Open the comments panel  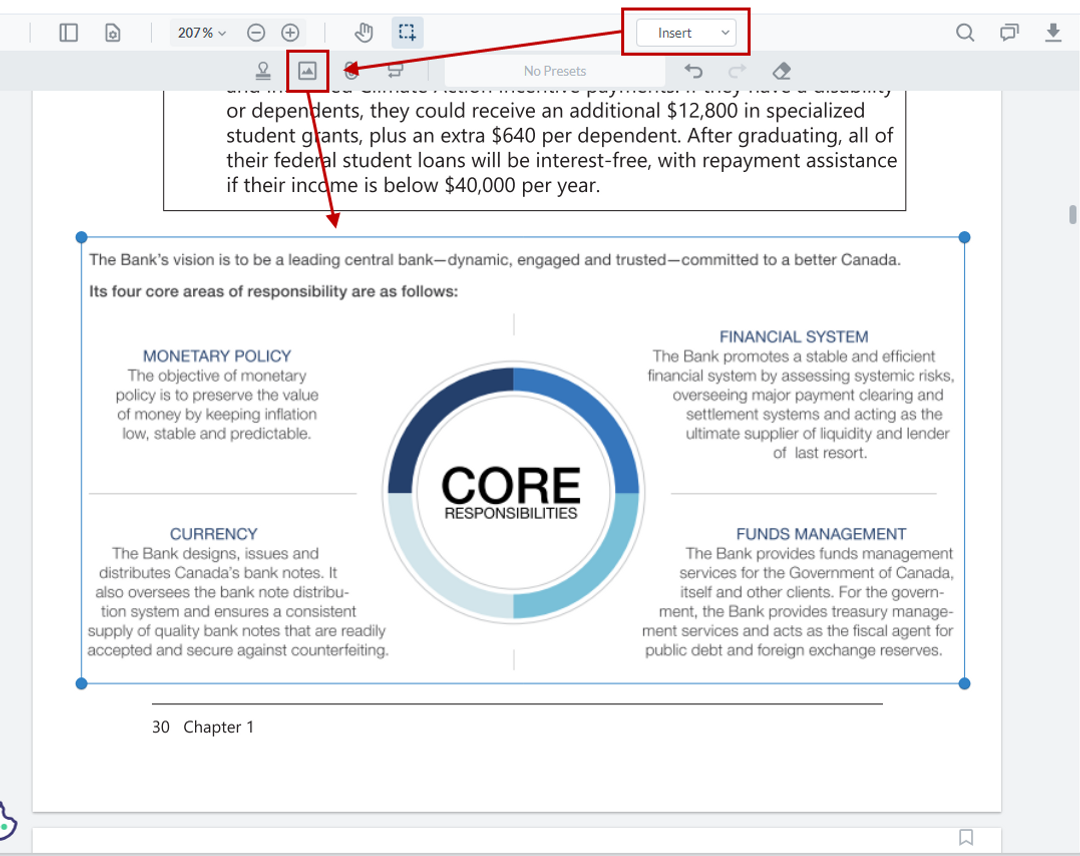1007,32
